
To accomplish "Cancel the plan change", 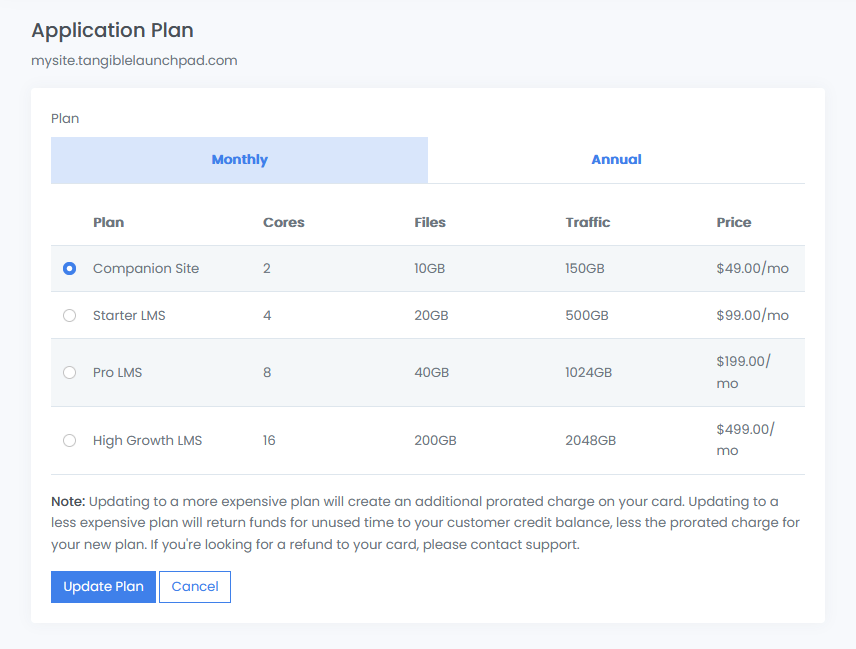I will 195,587.
